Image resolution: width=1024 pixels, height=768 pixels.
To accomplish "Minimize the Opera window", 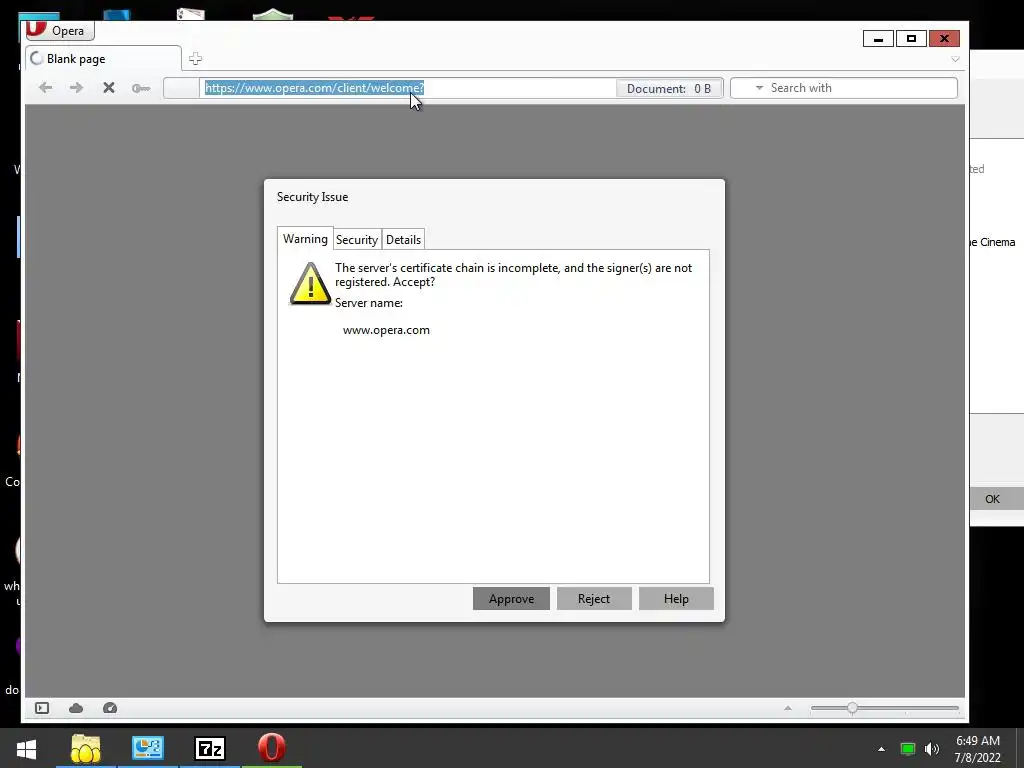I will click(878, 39).
